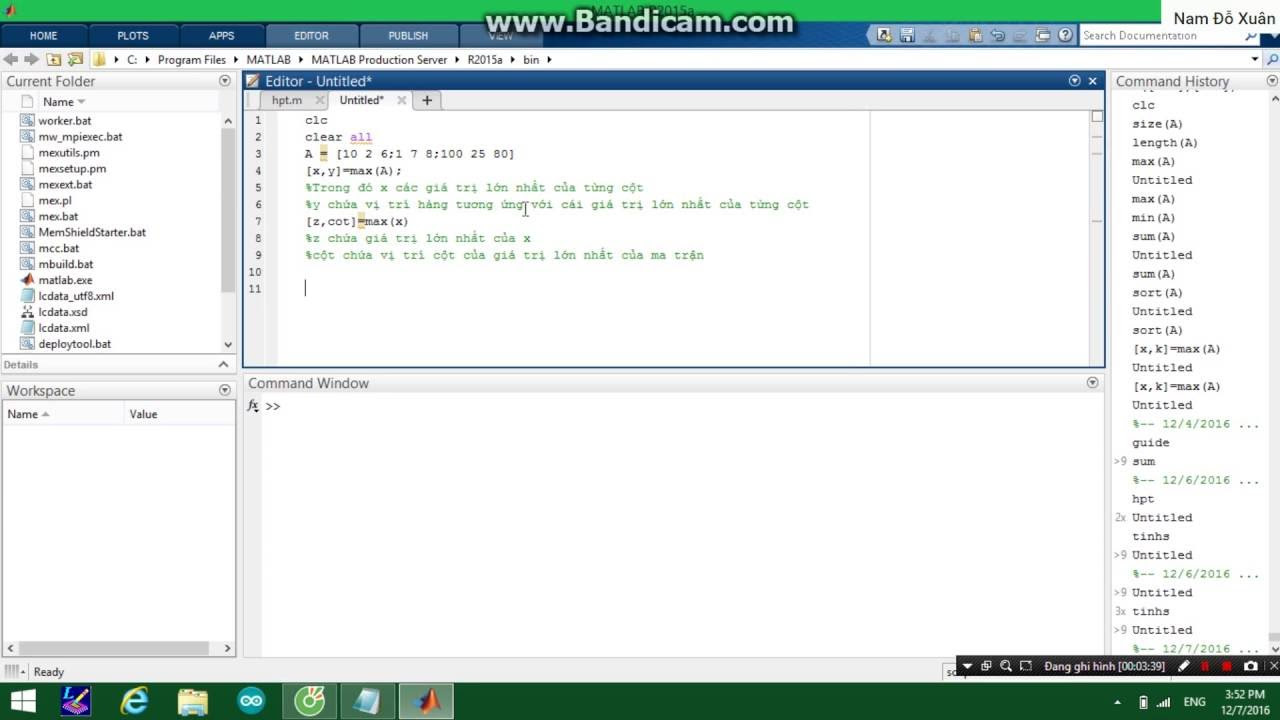Image resolution: width=1280 pixels, height=720 pixels.
Task: Click the ENG language indicator
Action: coord(1194,702)
